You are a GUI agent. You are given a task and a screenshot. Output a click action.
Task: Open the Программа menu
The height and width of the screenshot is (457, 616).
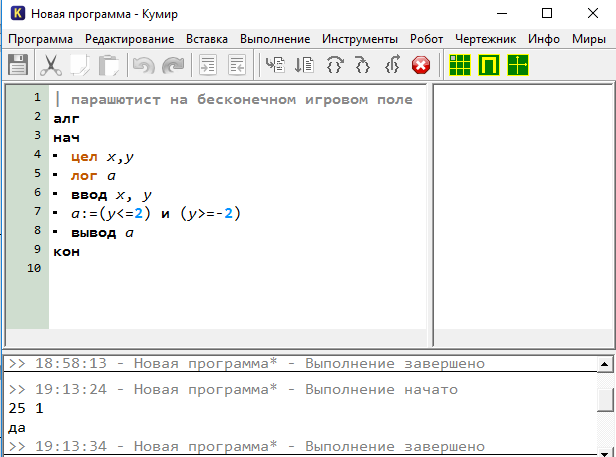pos(40,39)
